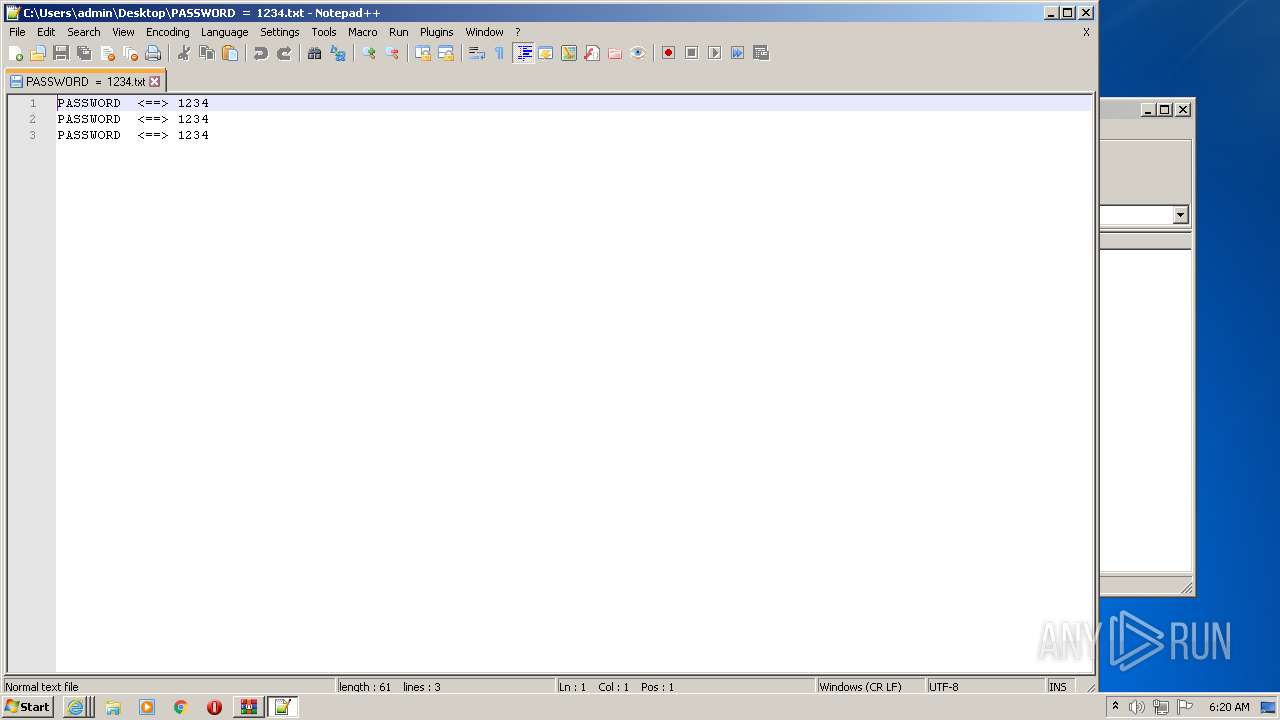The image size is (1280, 720).
Task: Zoom in with the toolbar icon
Action: tap(369, 53)
